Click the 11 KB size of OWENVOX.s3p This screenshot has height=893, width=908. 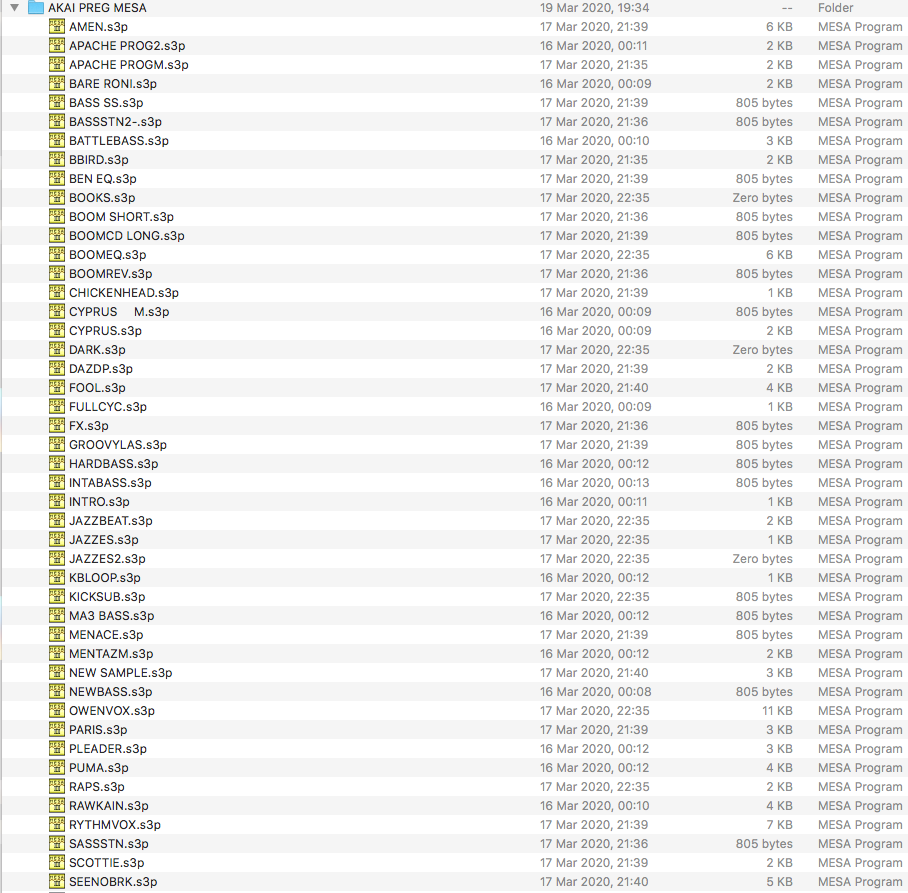coord(777,711)
